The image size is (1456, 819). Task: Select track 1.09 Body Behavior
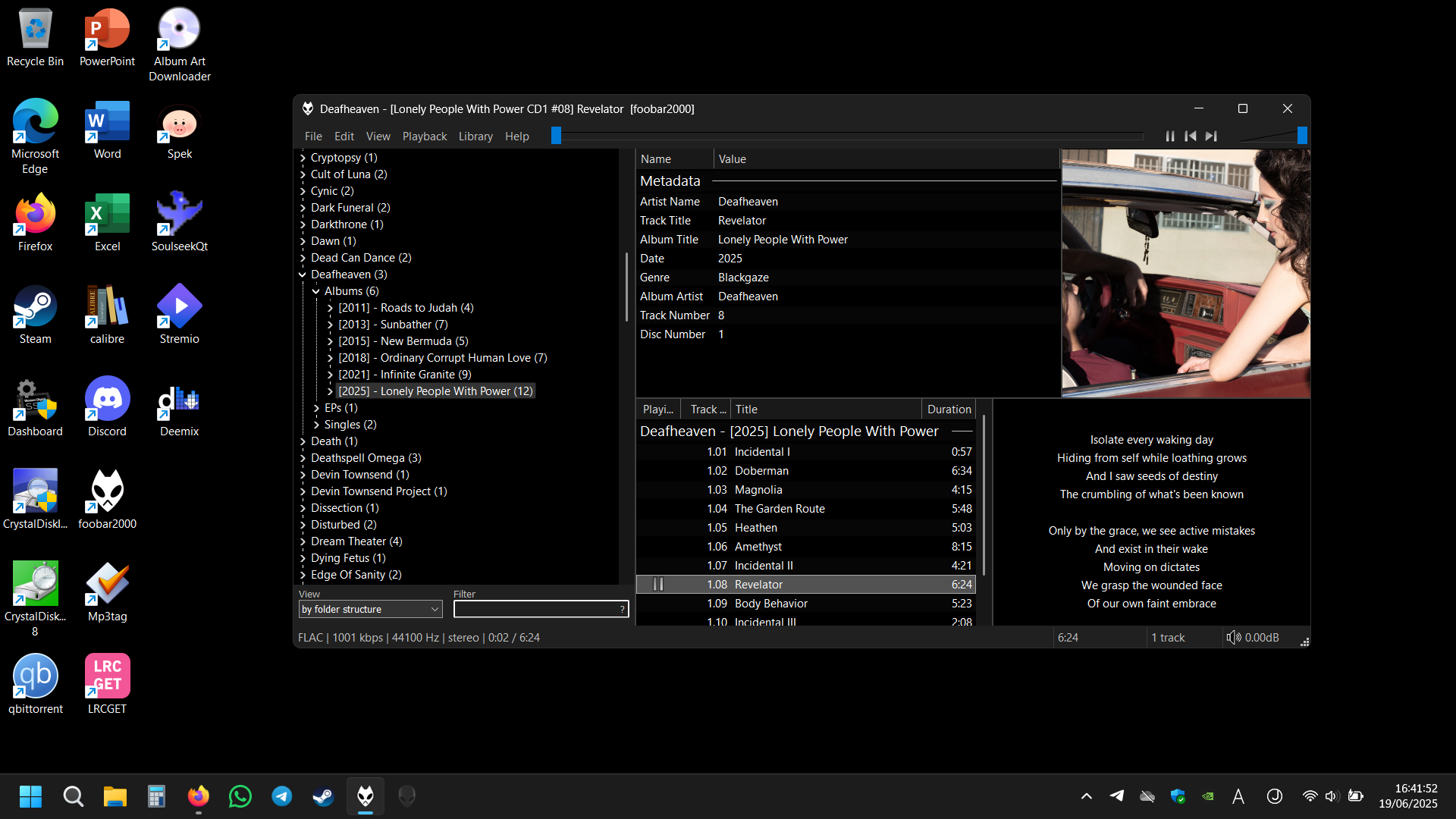tap(805, 604)
